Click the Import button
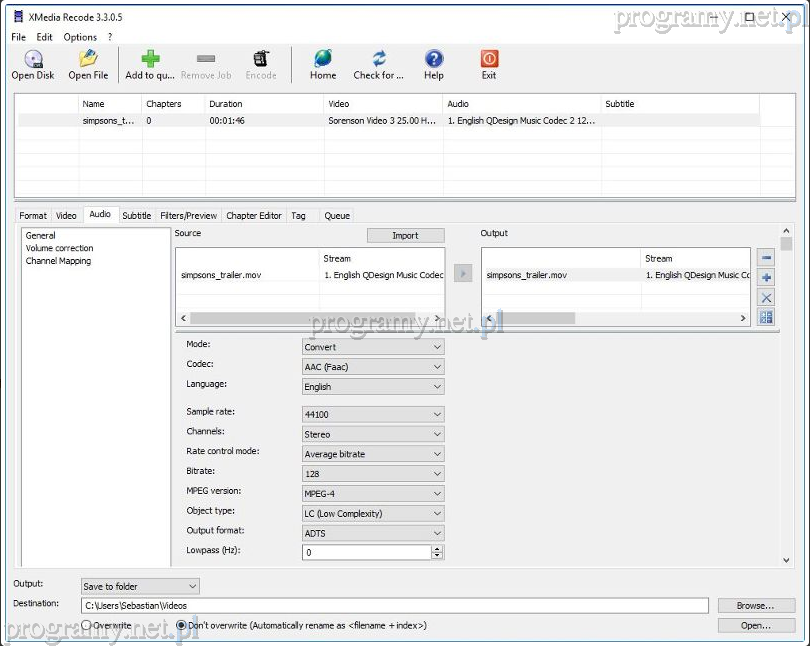The width and height of the screenshot is (810, 646). point(405,236)
